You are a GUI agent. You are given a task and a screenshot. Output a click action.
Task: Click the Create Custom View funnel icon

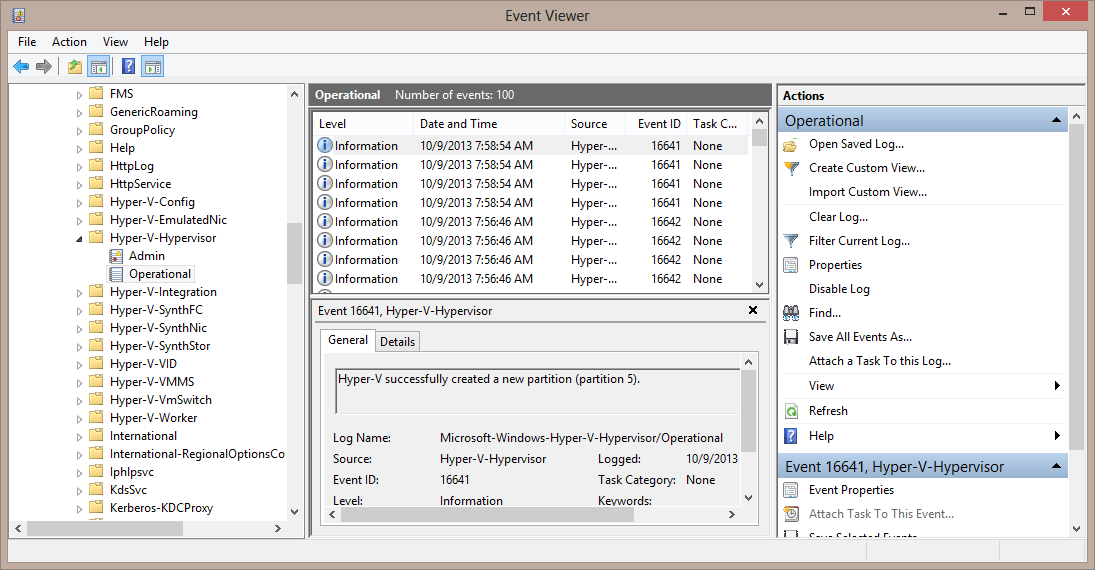(791, 168)
